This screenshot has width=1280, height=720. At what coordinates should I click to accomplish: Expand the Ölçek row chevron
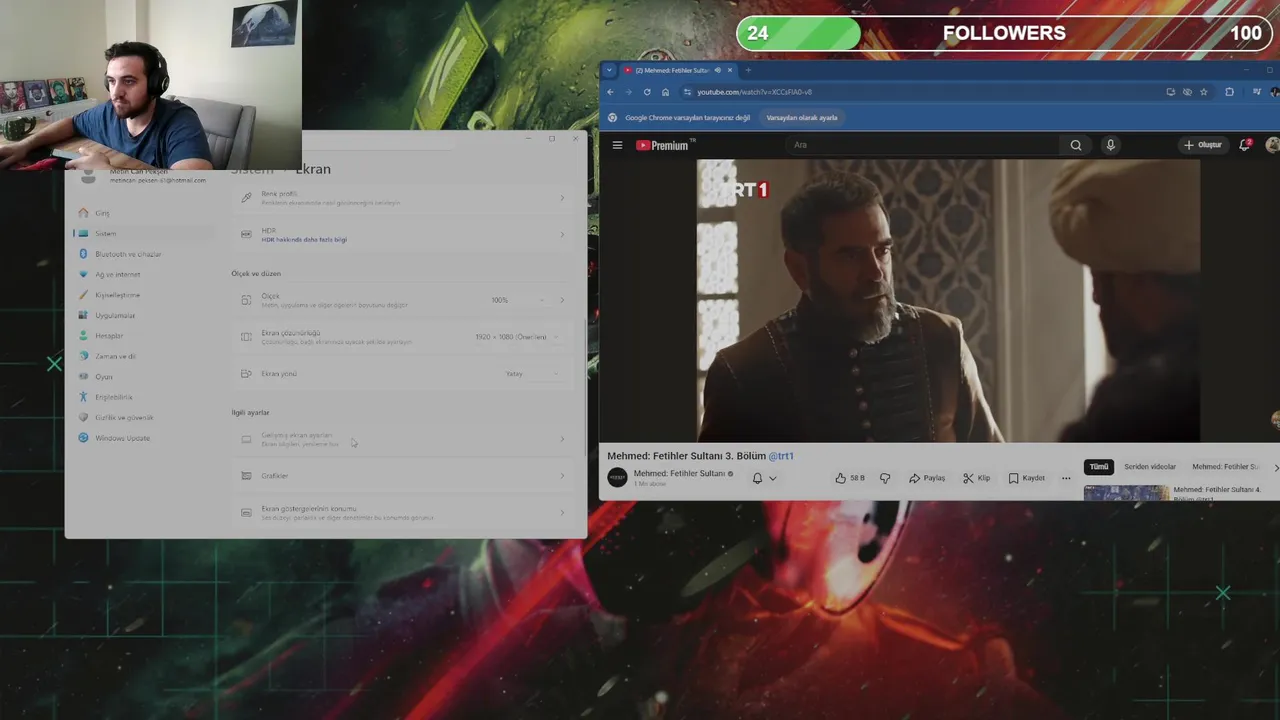pyautogui.click(x=562, y=300)
